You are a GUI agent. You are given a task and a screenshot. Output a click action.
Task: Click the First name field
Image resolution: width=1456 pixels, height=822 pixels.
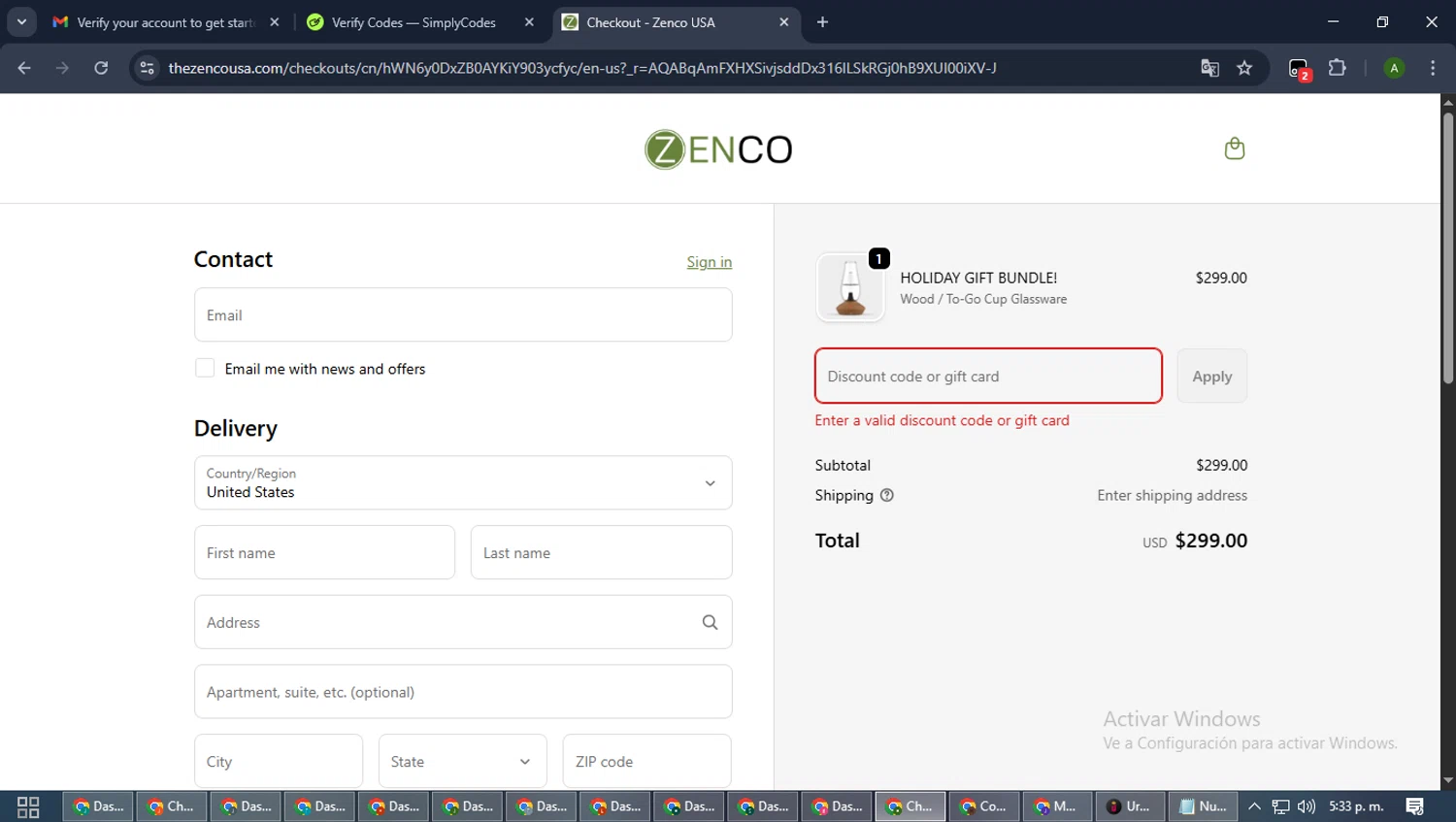tap(324, 552)
